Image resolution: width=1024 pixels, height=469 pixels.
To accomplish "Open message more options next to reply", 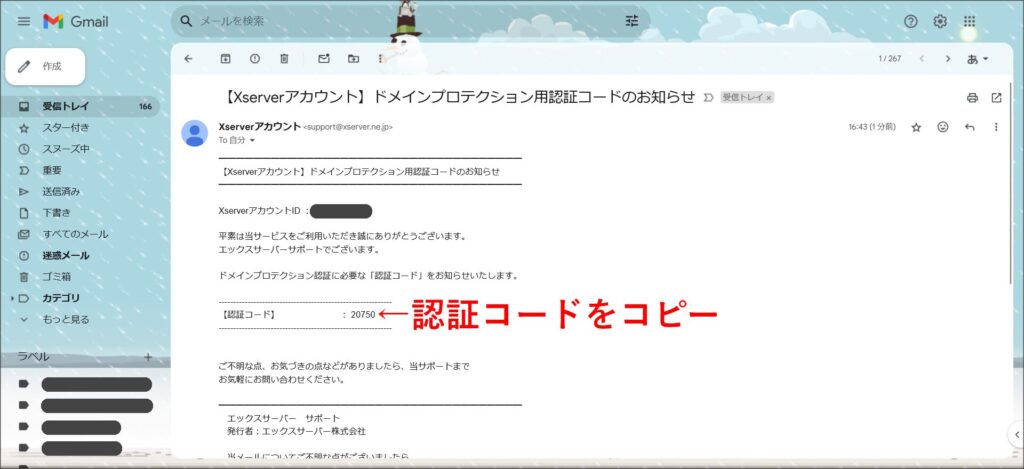I will pyautogui.click(x=996, y=127).
